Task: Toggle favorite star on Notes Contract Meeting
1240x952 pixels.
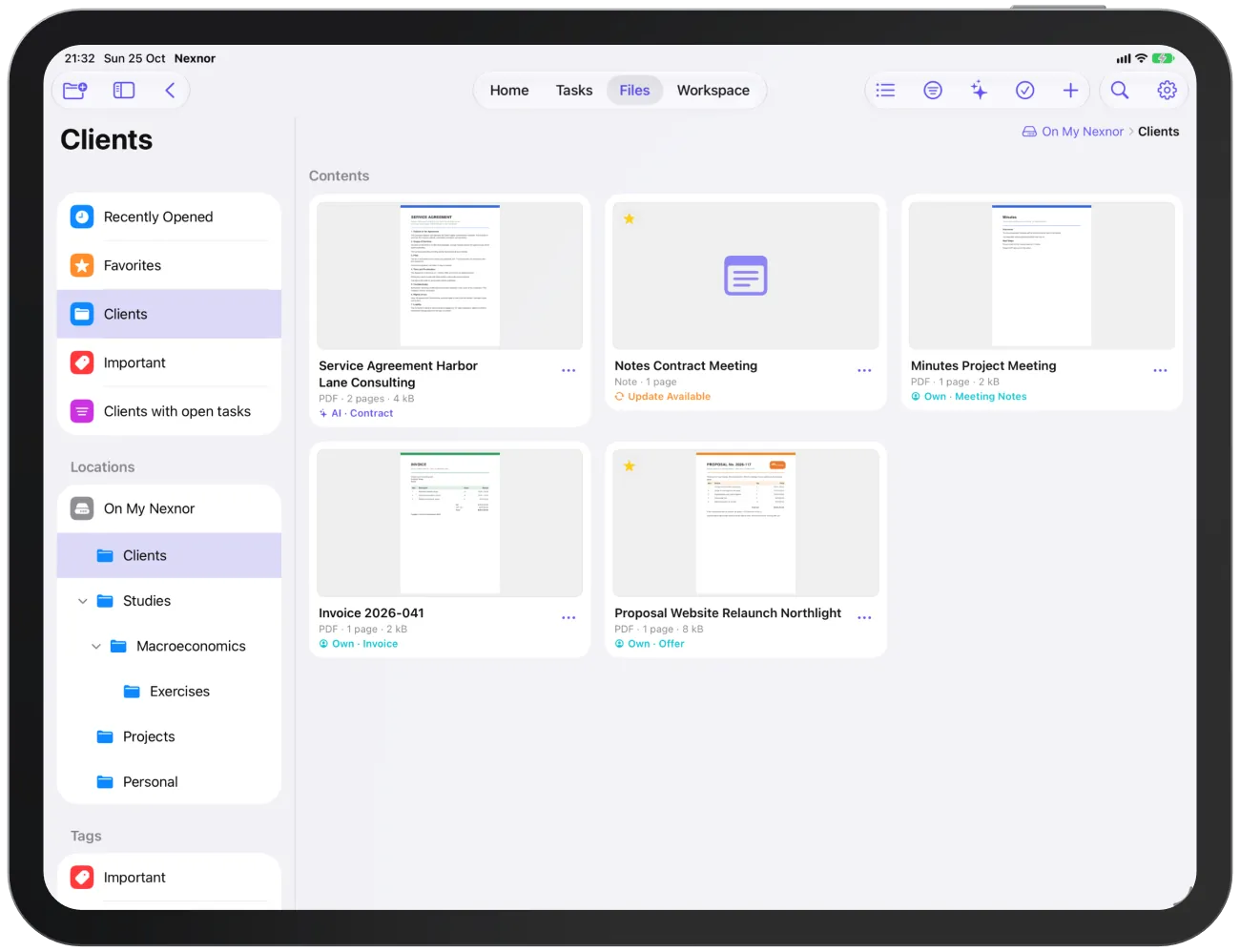Action: (630, 219)
